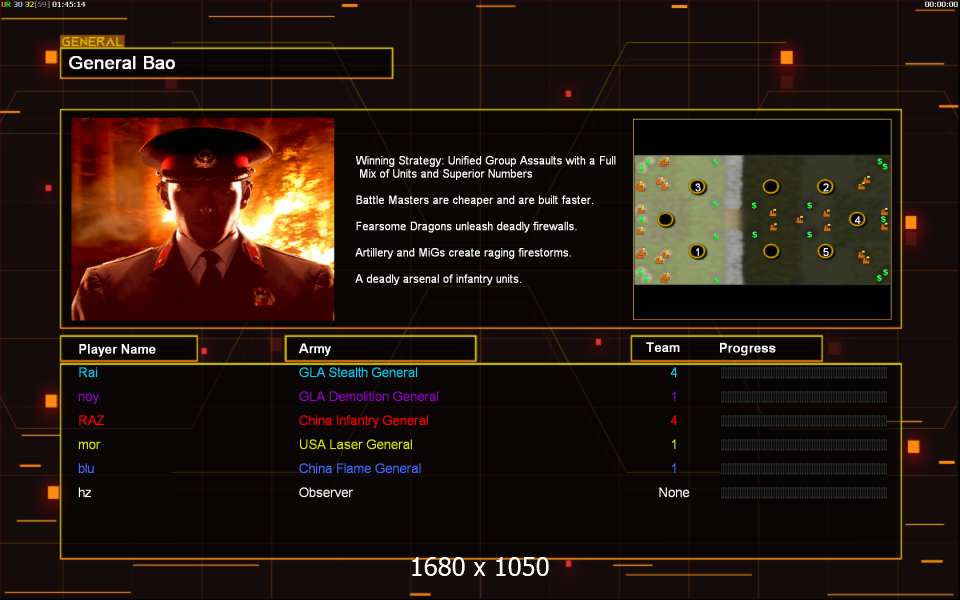Click team number 1 in mor's row
This screenshot has height=600, width=960.
coord(674,444)
